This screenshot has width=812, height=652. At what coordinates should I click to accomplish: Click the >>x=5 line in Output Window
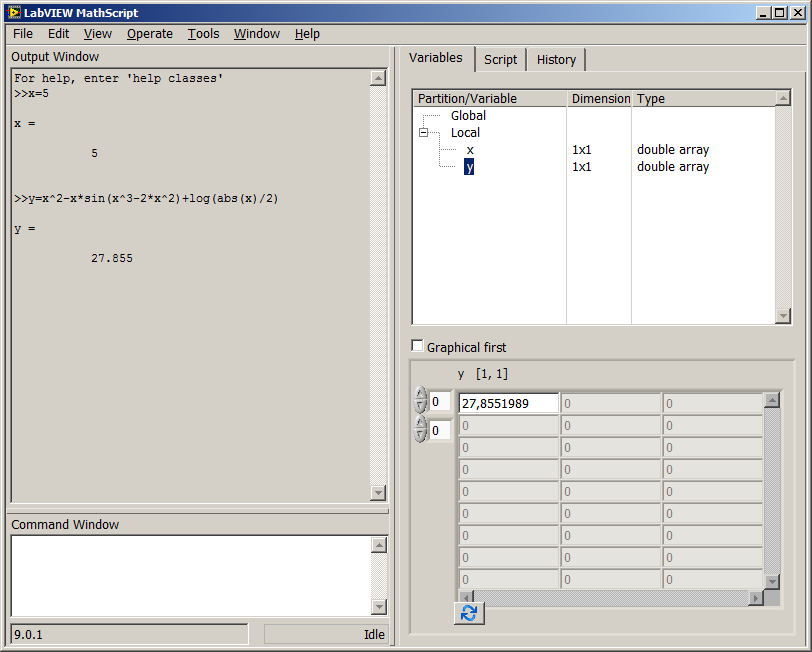click(x=32, y=94)
